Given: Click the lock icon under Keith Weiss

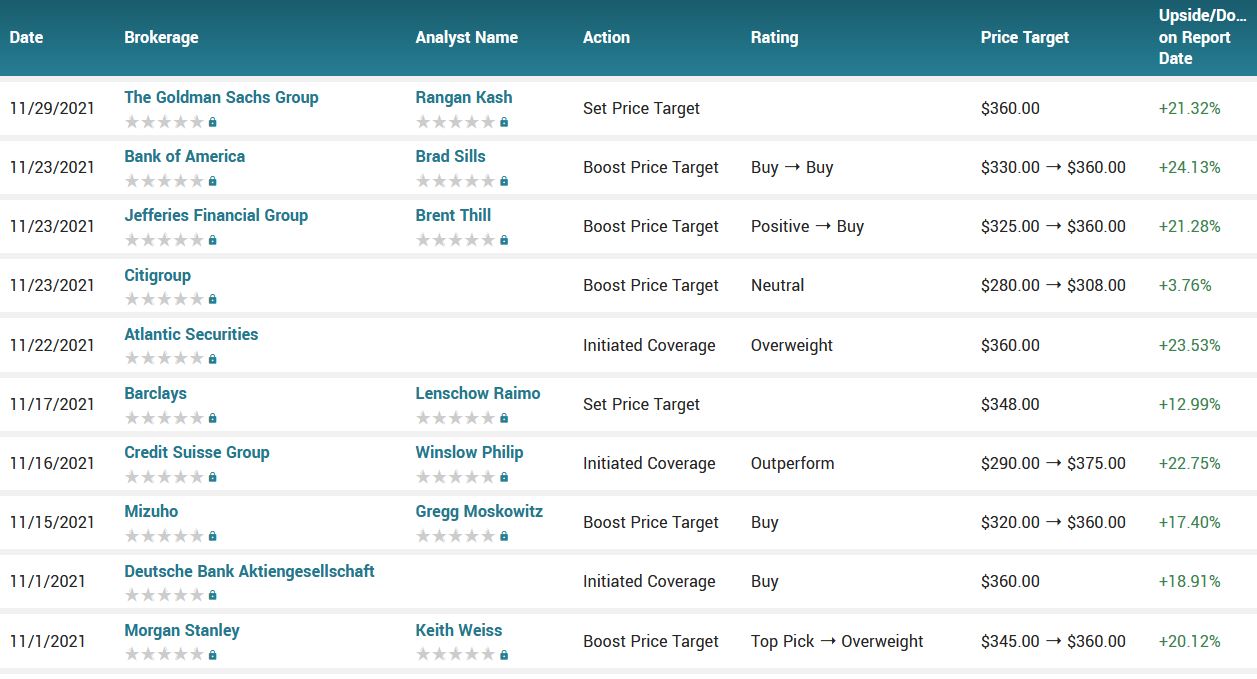Looking at the screenshot, I should [x=504, y=655].
